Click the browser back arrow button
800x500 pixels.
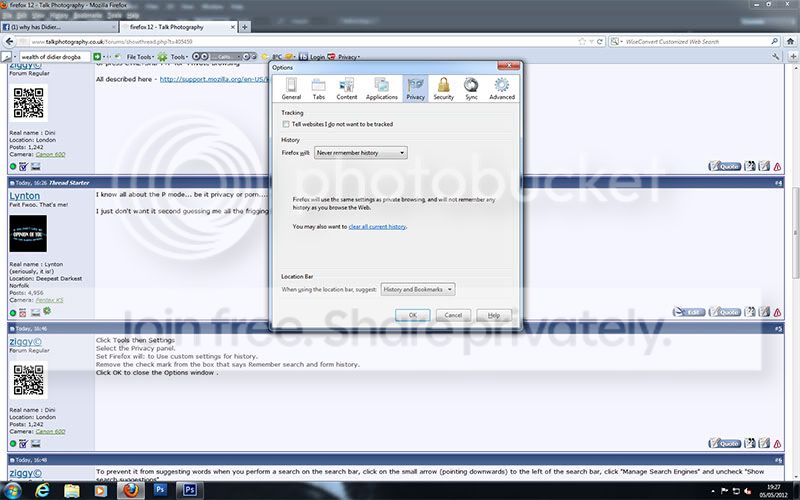9,41
